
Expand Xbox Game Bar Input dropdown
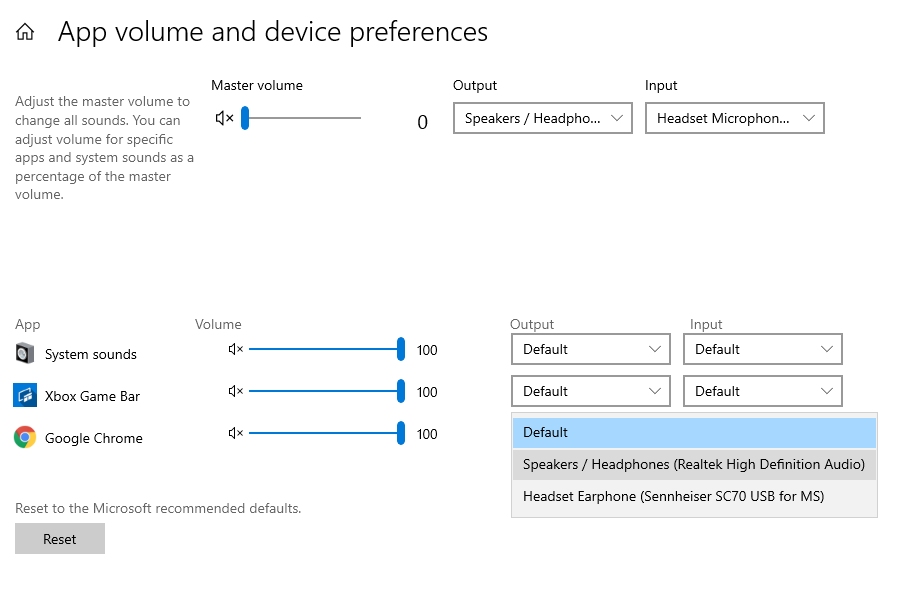click(x=762, y=392)
